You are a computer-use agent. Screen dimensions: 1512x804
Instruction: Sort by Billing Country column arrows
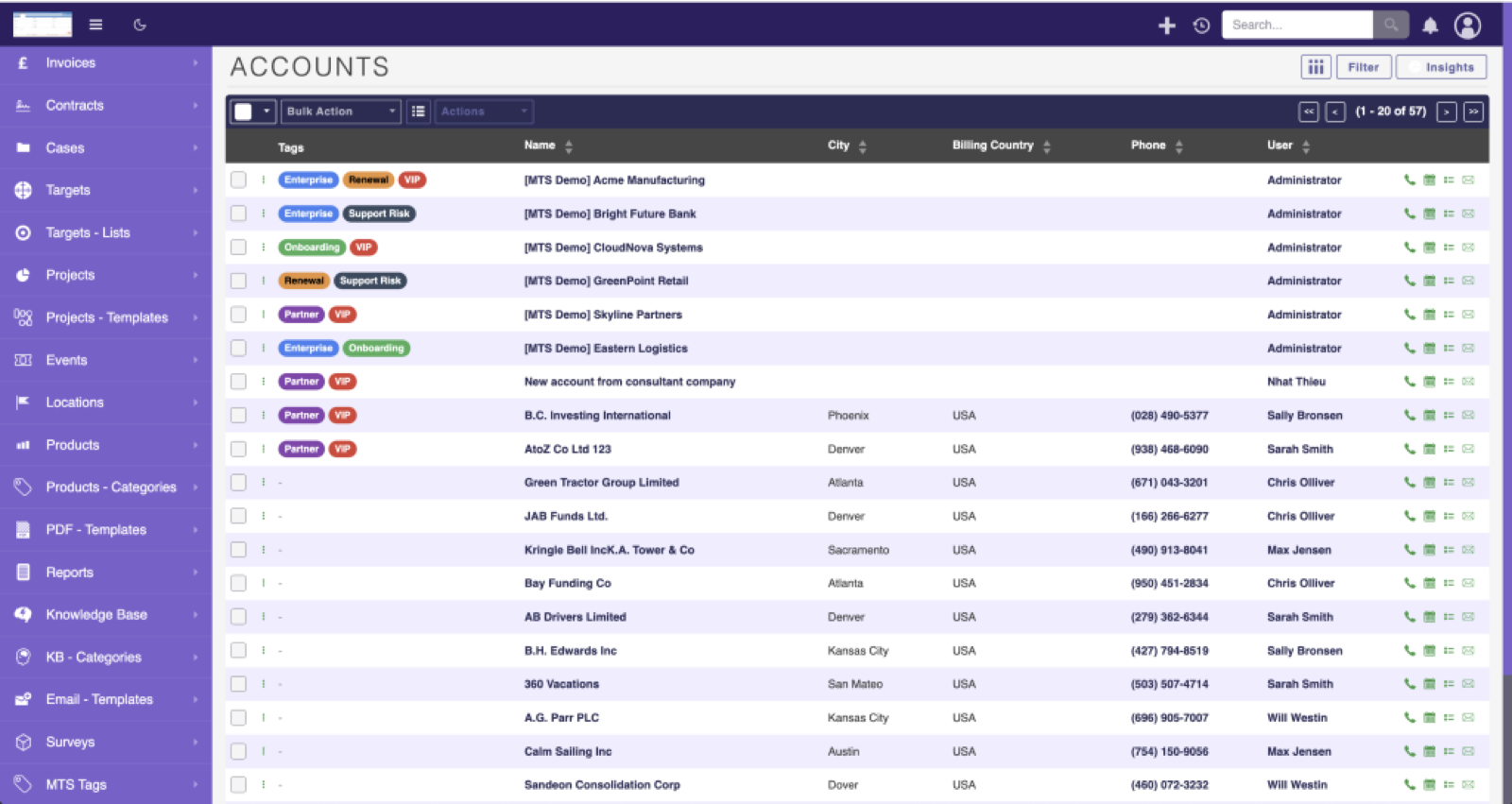click(x=1047, y=146)
